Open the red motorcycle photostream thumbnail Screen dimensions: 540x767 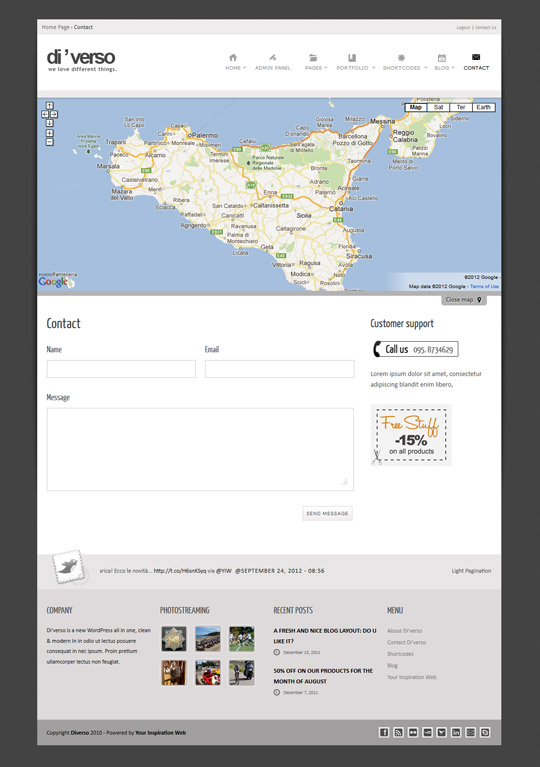coord(208,673)
